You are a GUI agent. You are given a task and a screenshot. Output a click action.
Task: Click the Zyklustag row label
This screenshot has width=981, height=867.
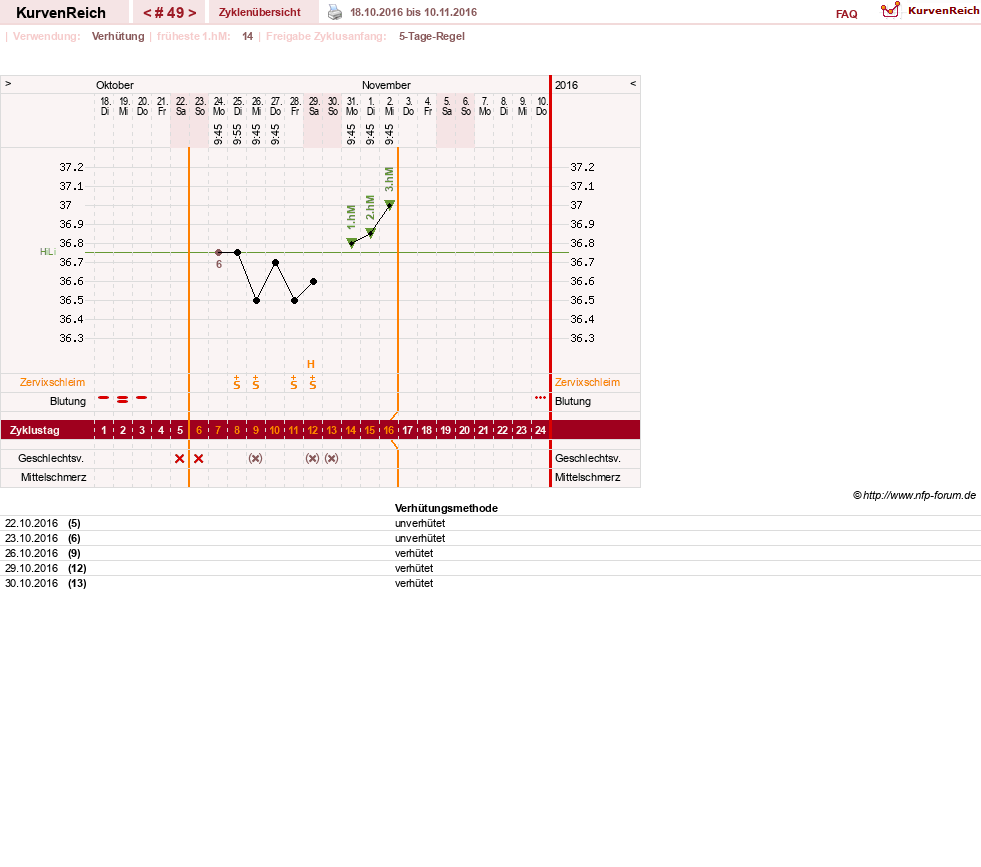point(34,430)
